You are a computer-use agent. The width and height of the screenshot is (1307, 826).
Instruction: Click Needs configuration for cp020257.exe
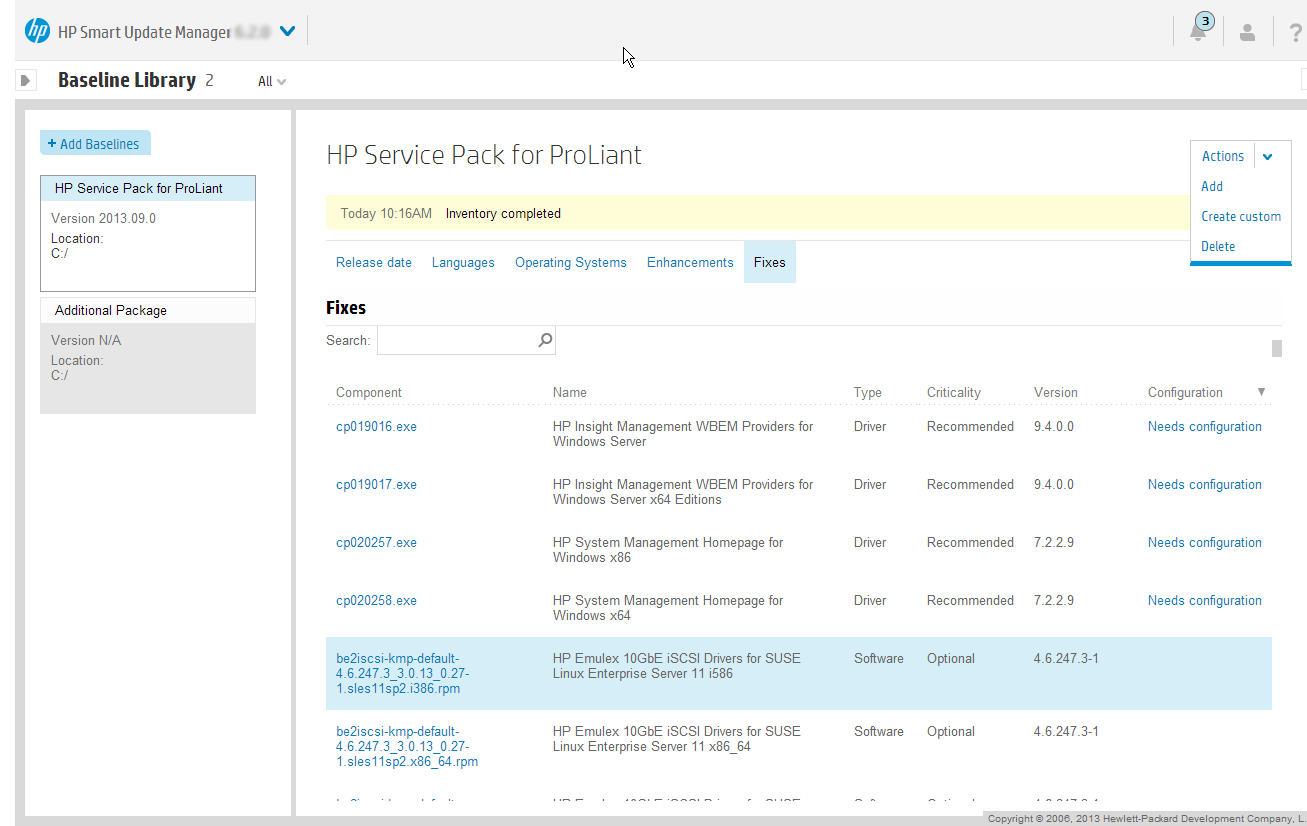[1205, 542]
